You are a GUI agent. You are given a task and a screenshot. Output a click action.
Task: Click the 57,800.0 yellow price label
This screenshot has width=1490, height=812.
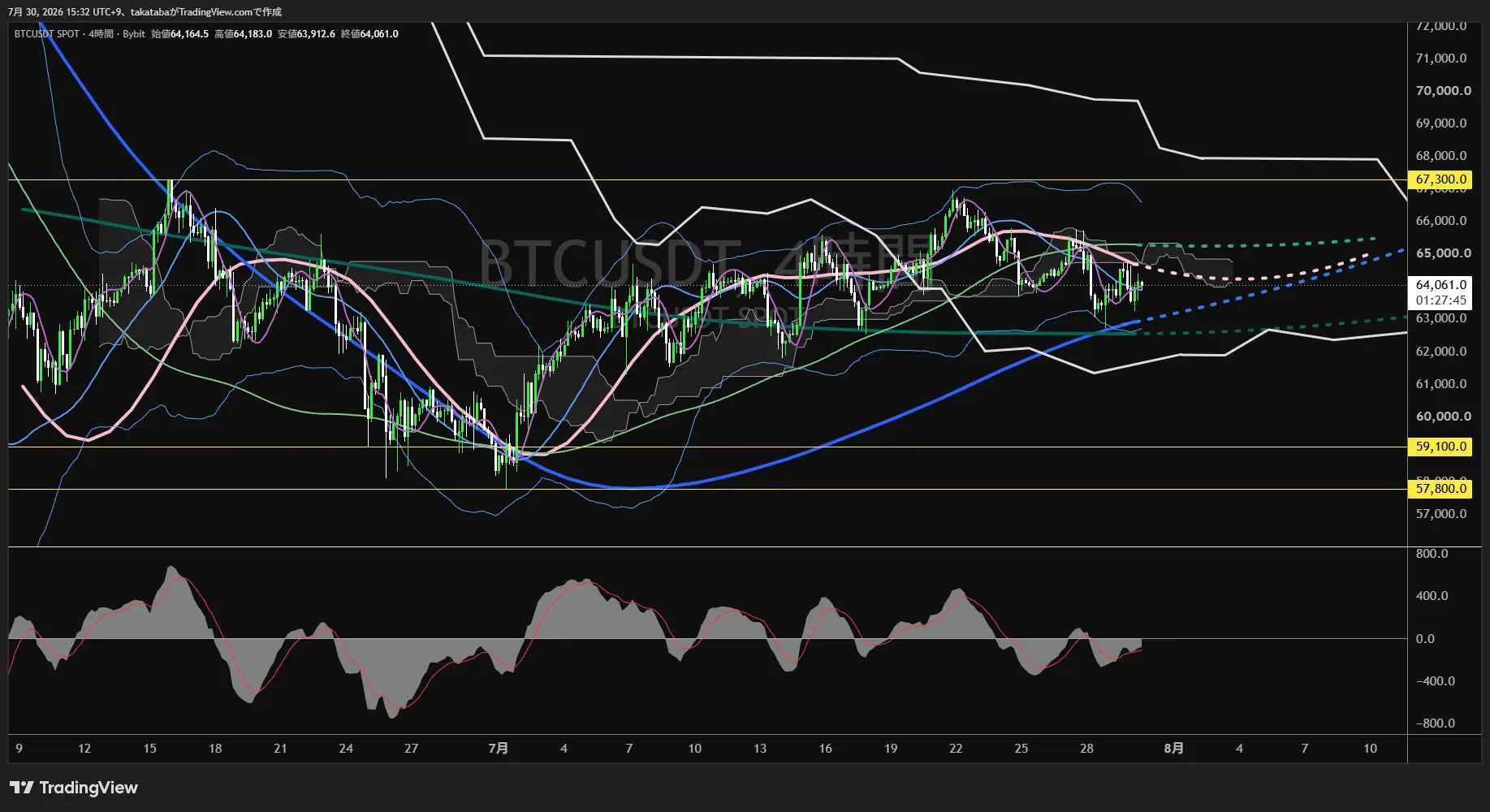click(1440, 489)
